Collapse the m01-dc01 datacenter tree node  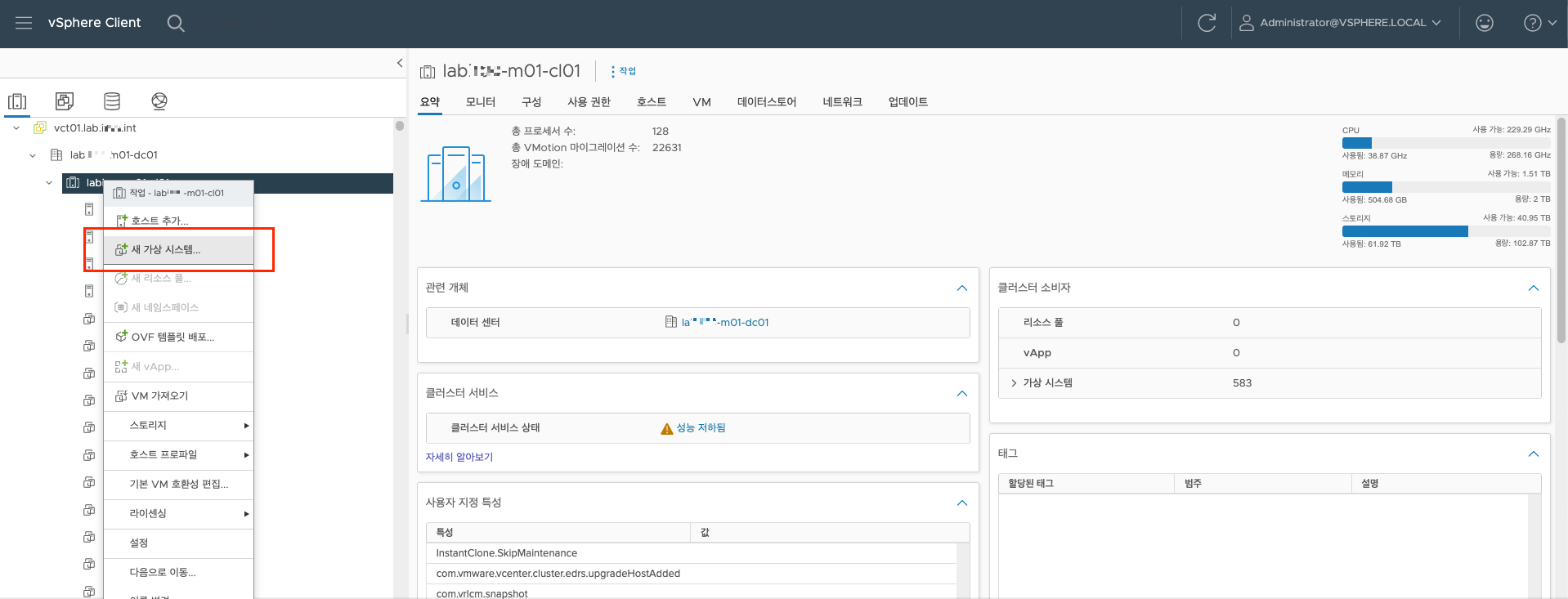[x=33, y=155]
